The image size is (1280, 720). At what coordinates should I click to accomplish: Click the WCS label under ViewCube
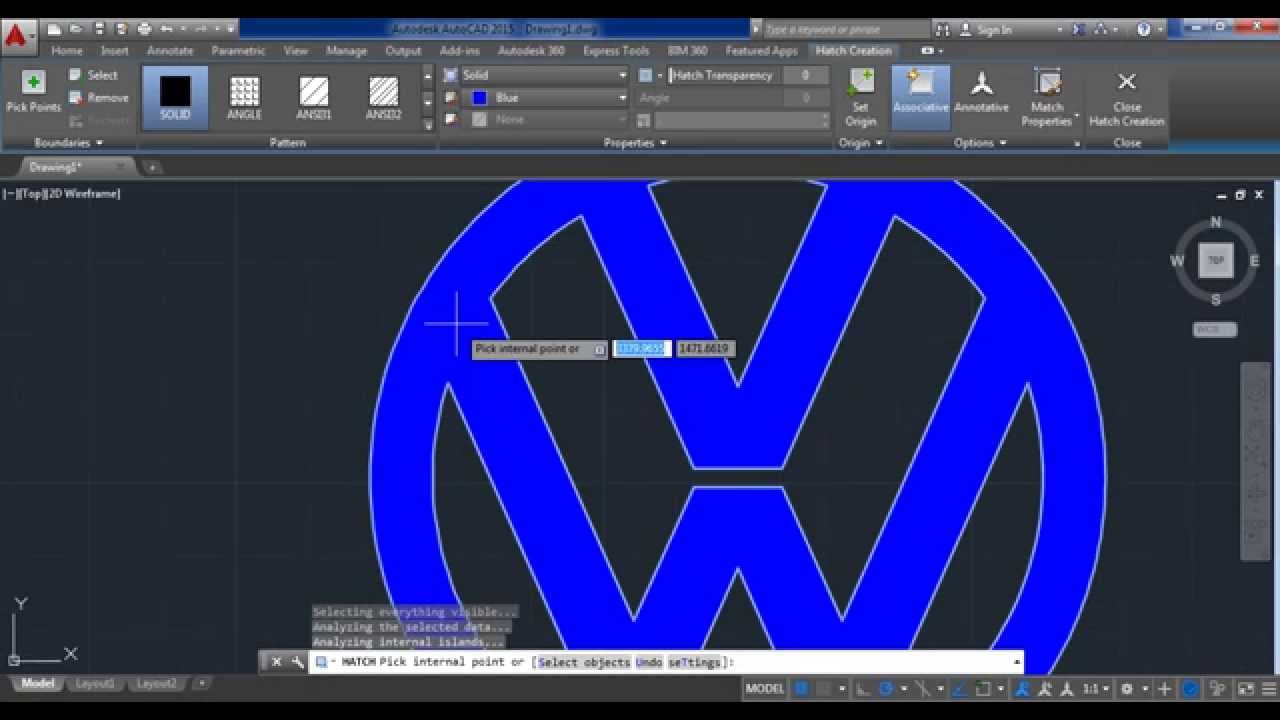[1215, 329]
